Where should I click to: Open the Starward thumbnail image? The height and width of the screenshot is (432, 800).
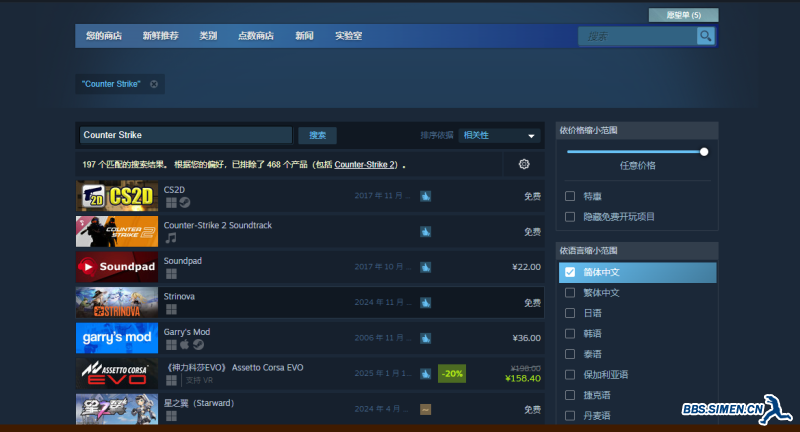click(x=117, y=409)
